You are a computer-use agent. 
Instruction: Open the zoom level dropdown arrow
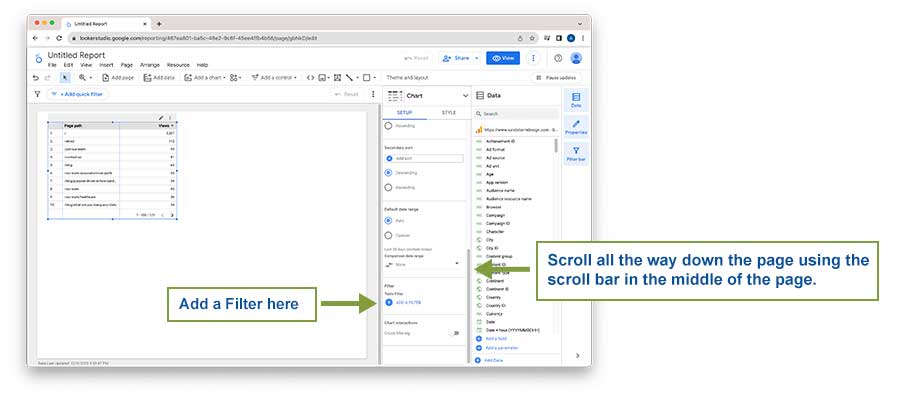click(91, 78)
